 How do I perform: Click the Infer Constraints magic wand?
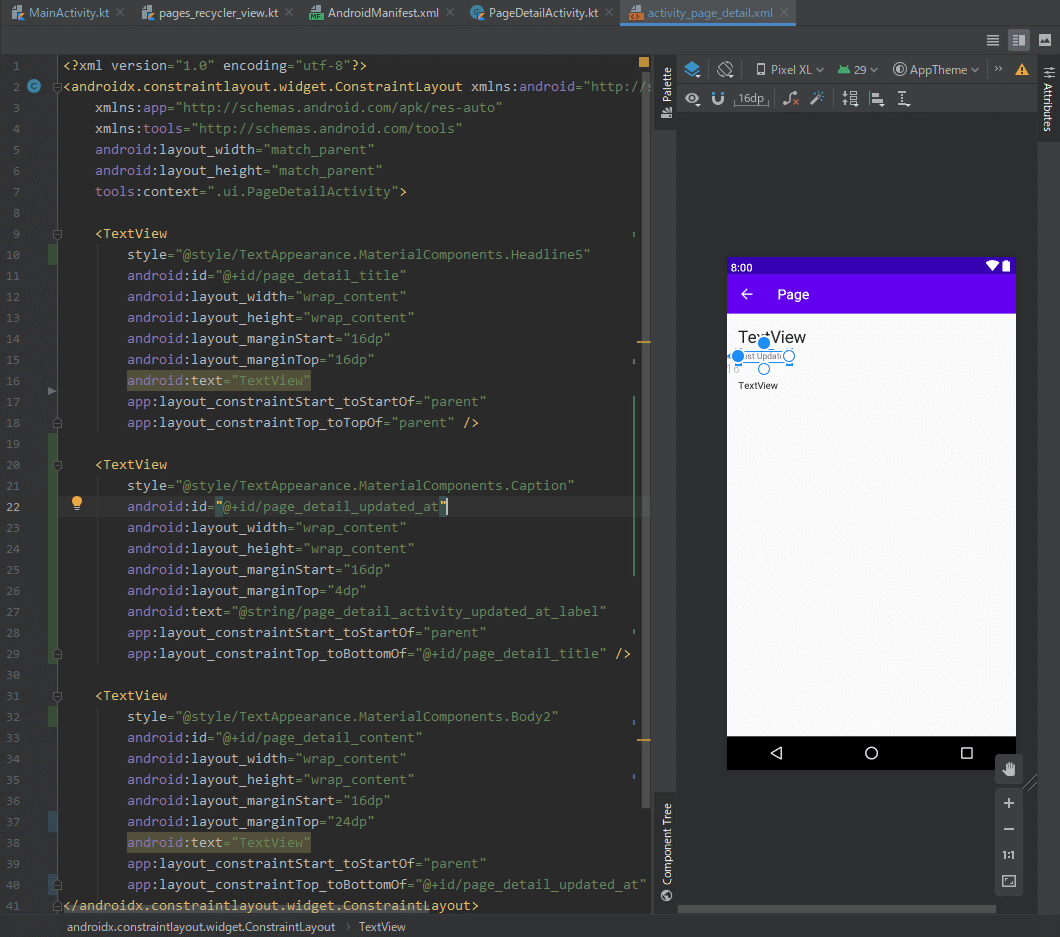click(x=817, y=98)
